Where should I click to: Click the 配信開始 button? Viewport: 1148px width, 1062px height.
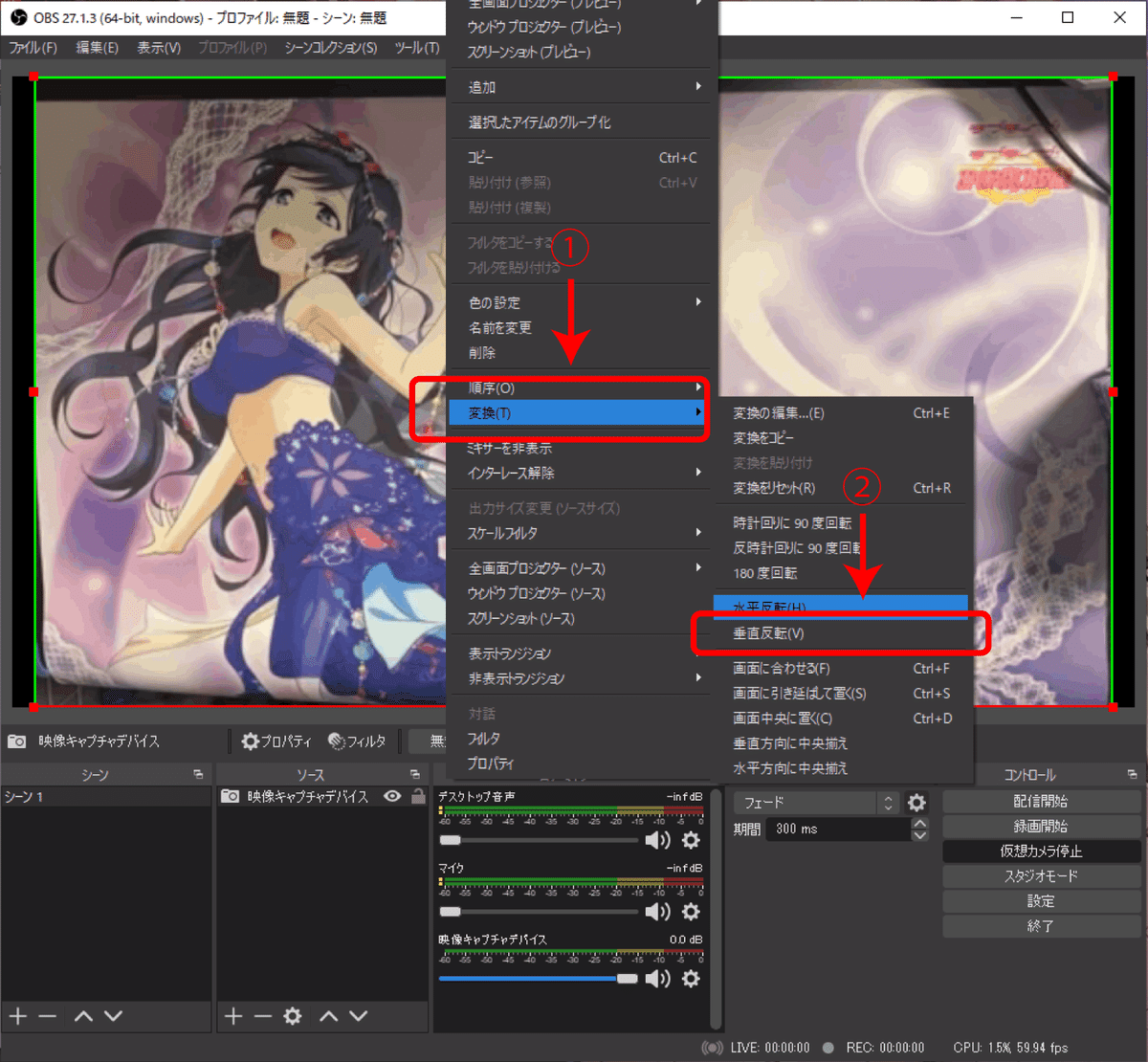(x=1042, y=801)
